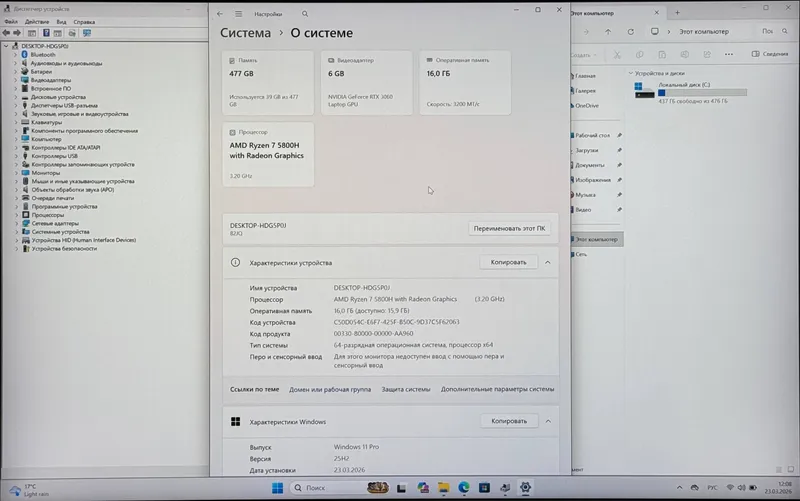Open Домен или рабочая группа link
800x501 pixels.
click(x=330, y=389)
